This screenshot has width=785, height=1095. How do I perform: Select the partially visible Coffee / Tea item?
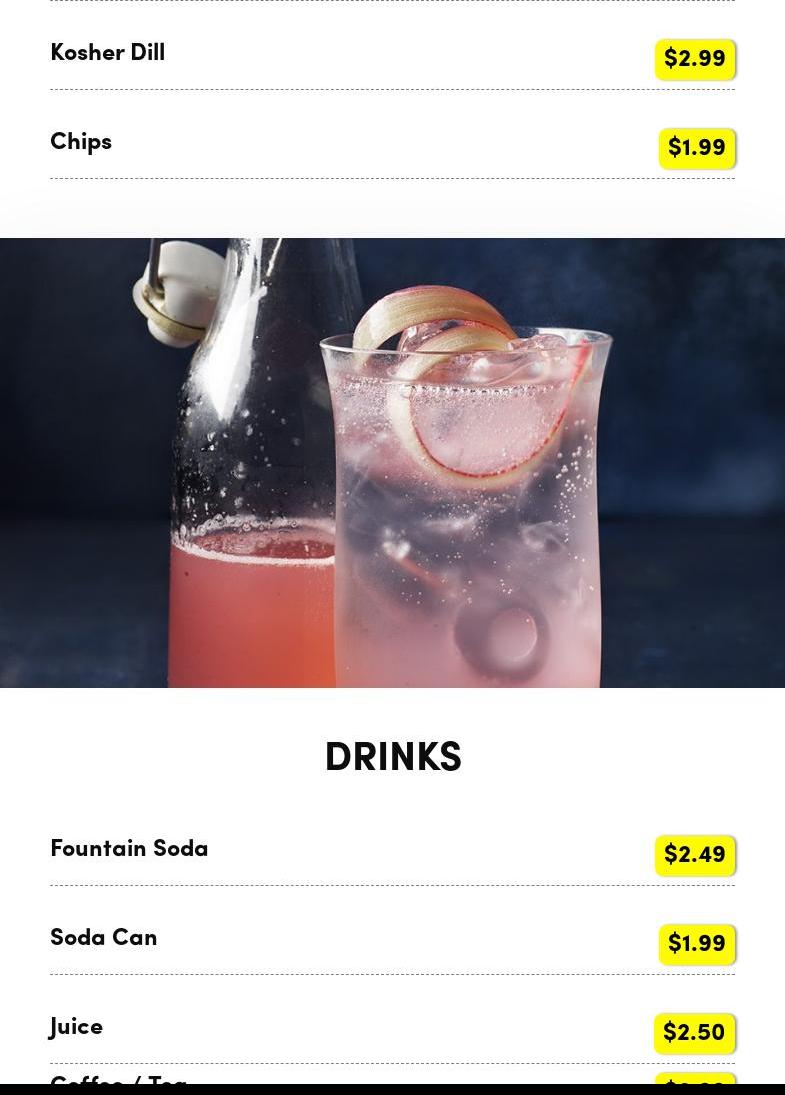pos(118,1080)
